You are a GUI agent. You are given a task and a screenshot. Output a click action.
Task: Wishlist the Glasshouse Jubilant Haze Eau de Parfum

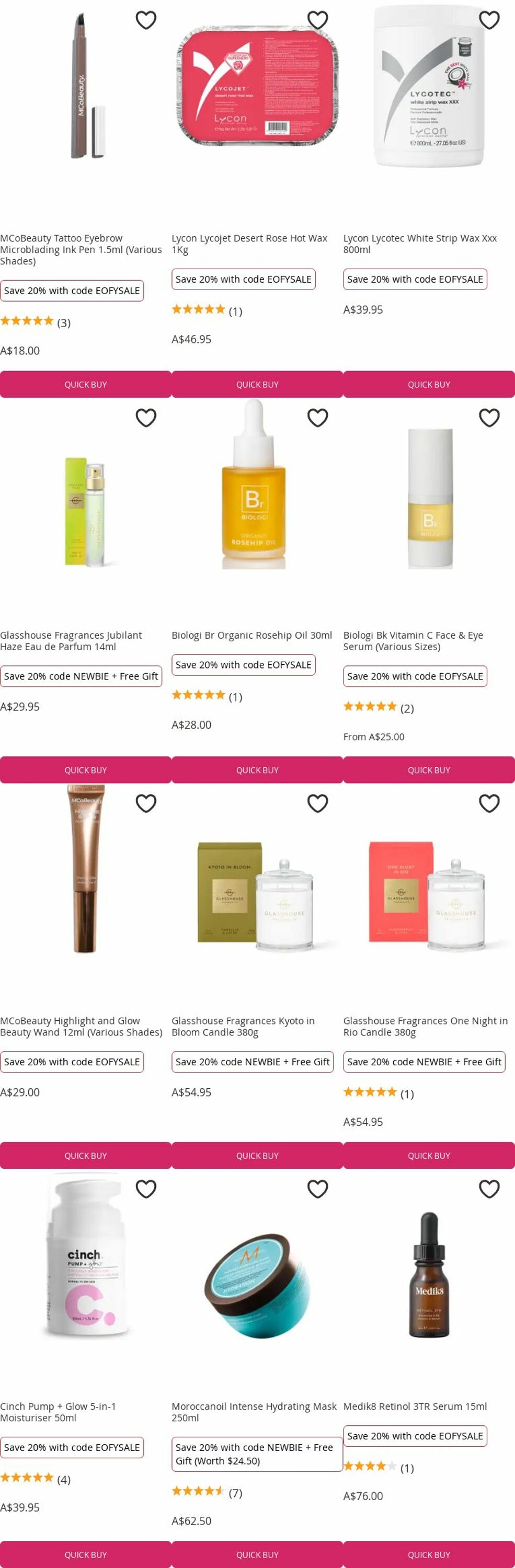pyautogui.click(x=146, y=418)
